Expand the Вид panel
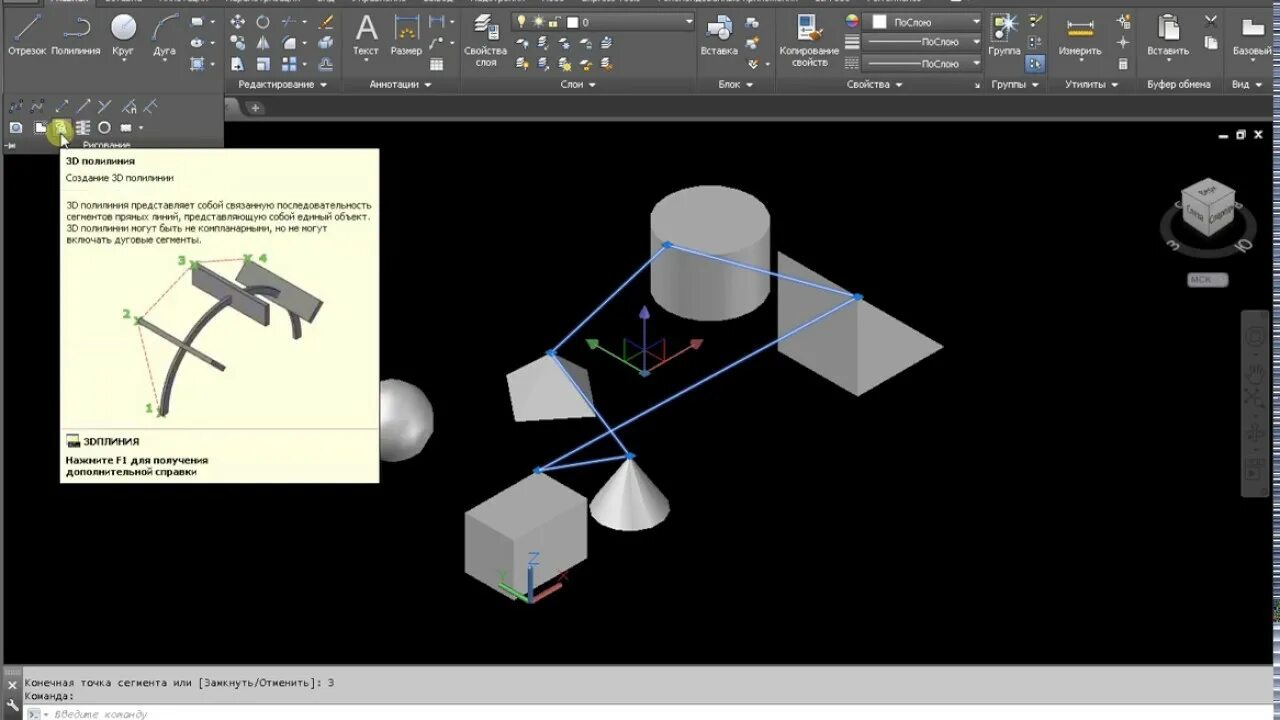The width and height of the screenshot is (1280, 720). (1246, 84)
